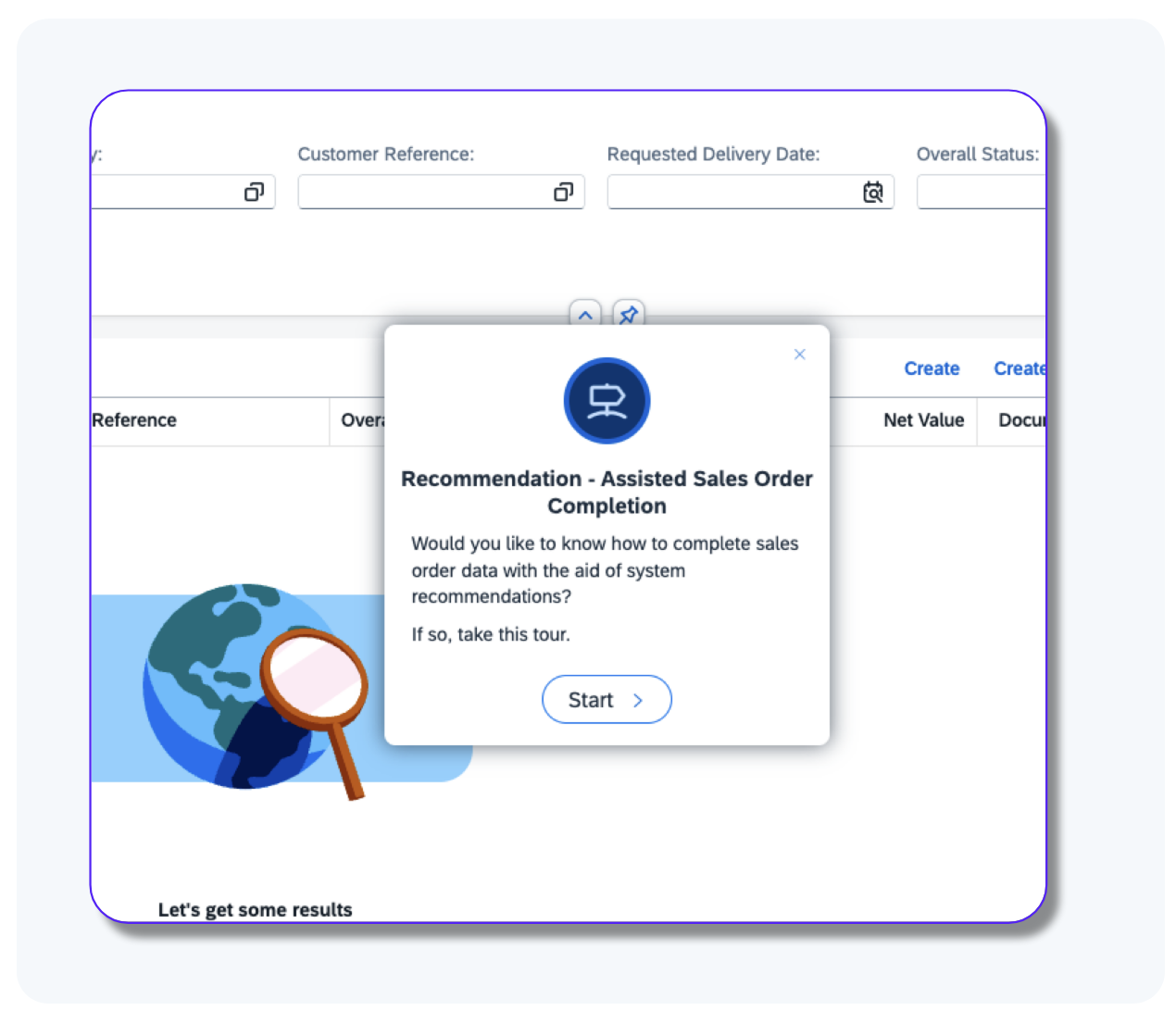1176x1023 pixels.
Task: Open the Overall Status filter field
Action: [x=980, y=192]
